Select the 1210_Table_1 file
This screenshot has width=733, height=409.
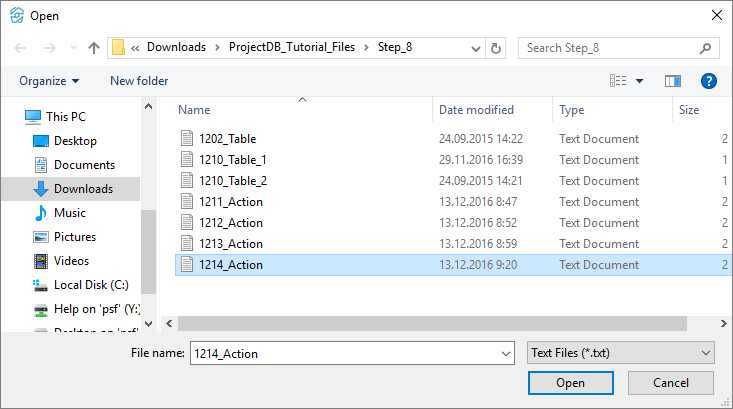tap(232, 160)
